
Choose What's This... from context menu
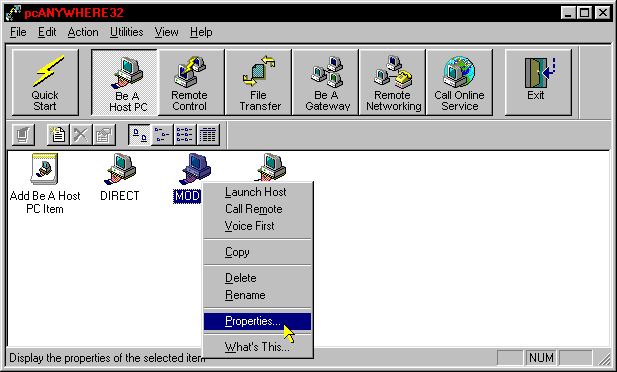click(x=257, y=347)
